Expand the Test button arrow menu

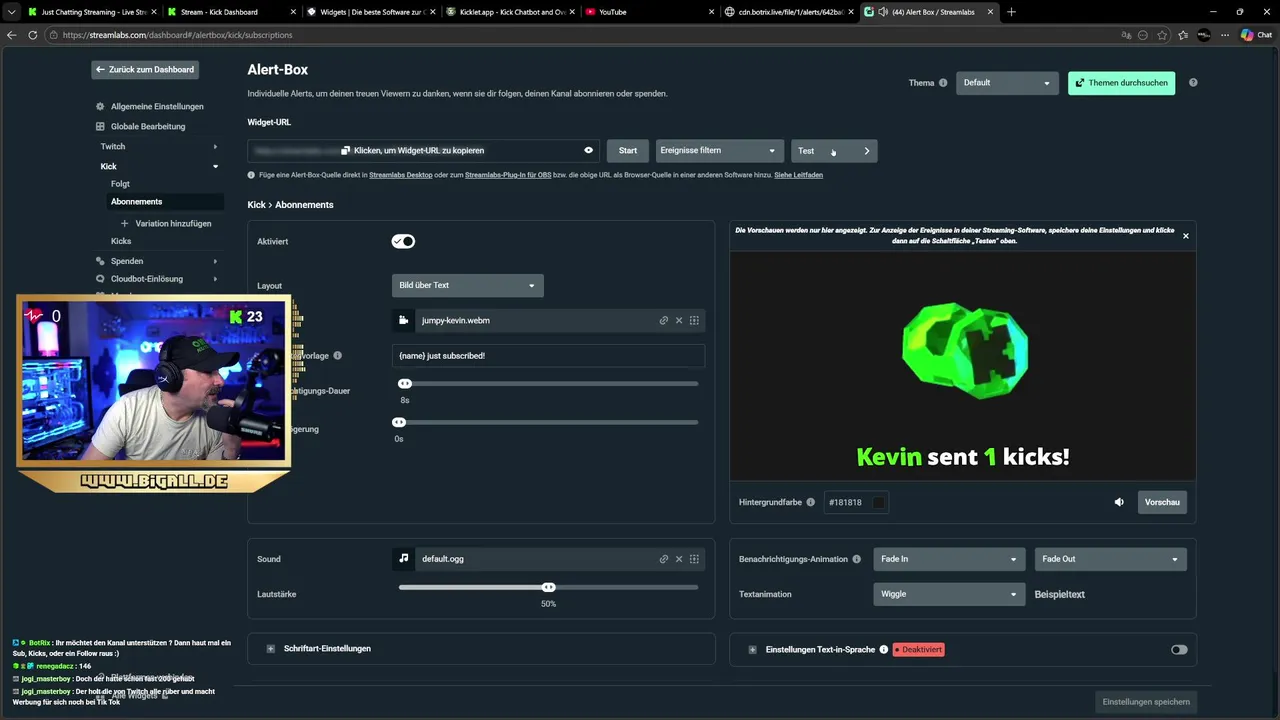[x=866, y=151]
